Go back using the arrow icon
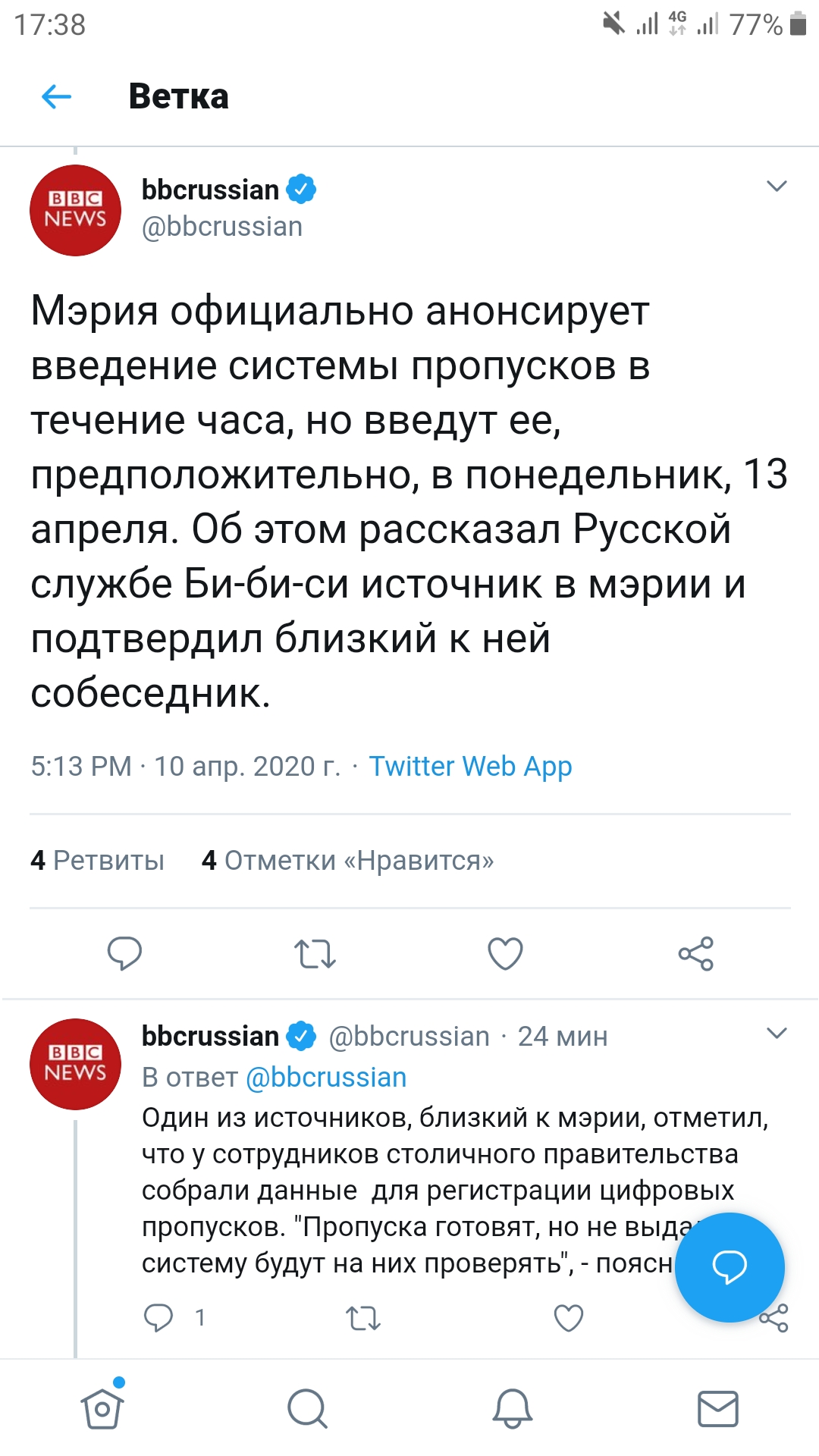Screen dimensions: 819x1456 (56, 96)
